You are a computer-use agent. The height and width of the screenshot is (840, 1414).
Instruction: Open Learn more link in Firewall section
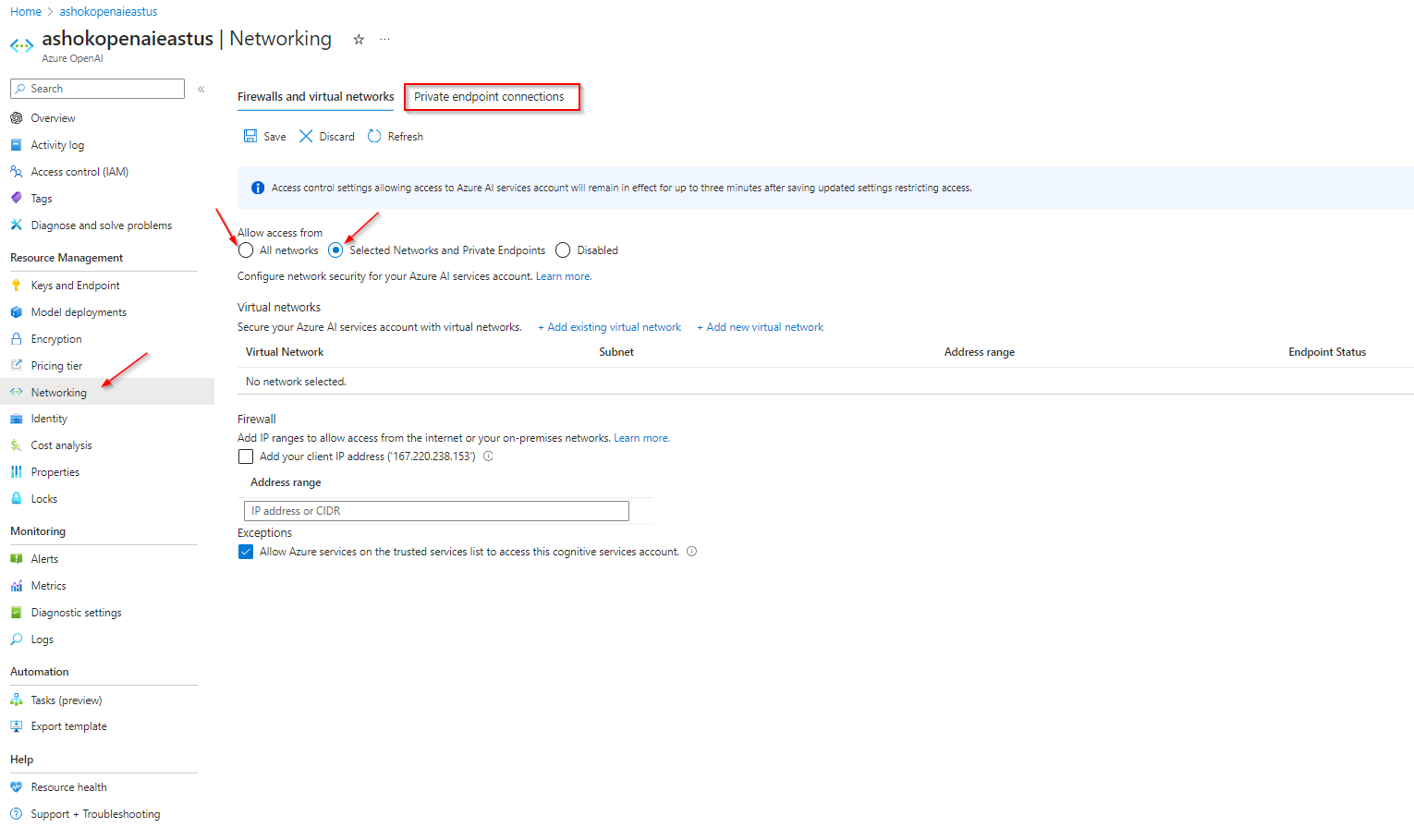point(642,438)
